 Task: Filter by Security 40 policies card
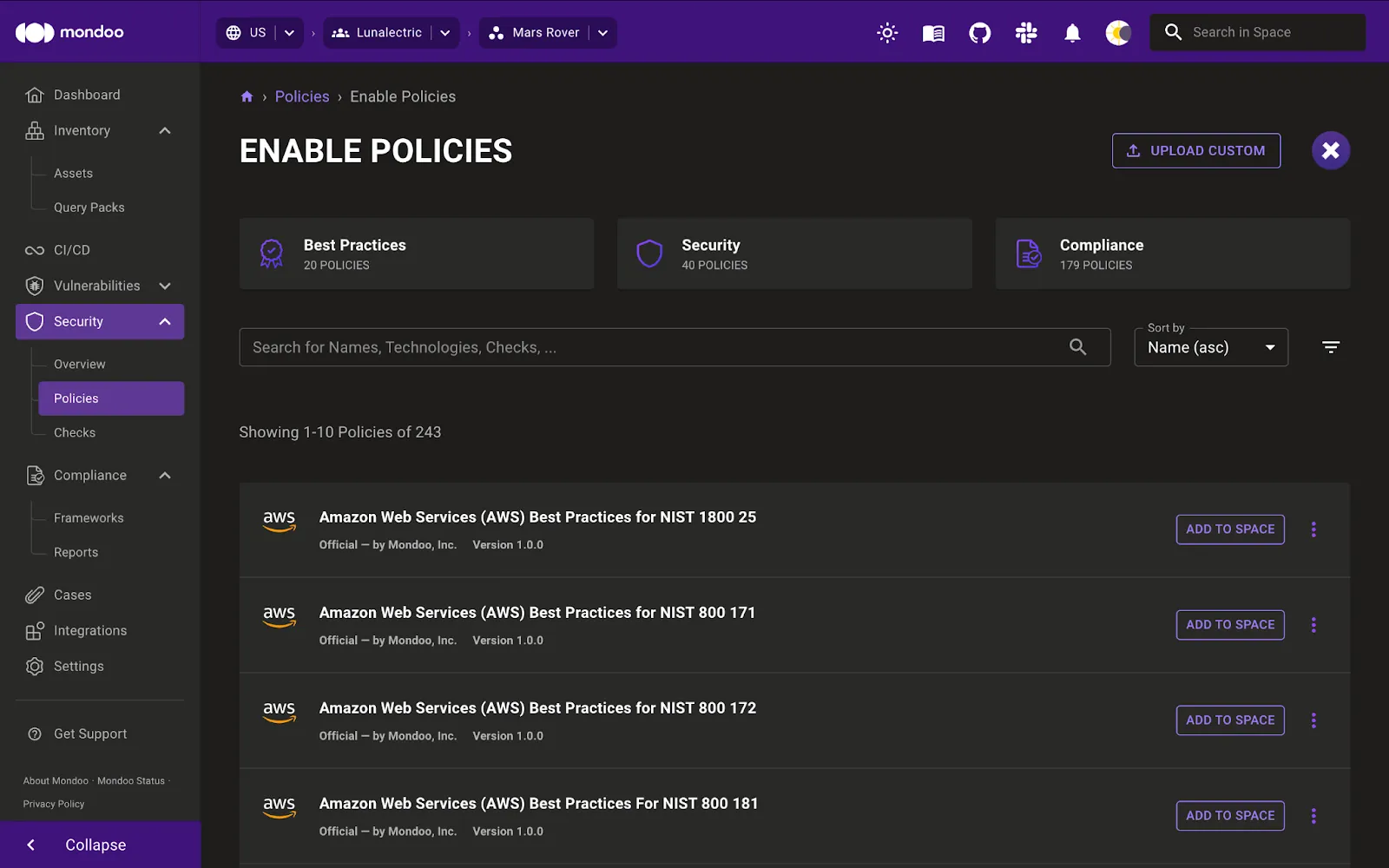(794, 253)
